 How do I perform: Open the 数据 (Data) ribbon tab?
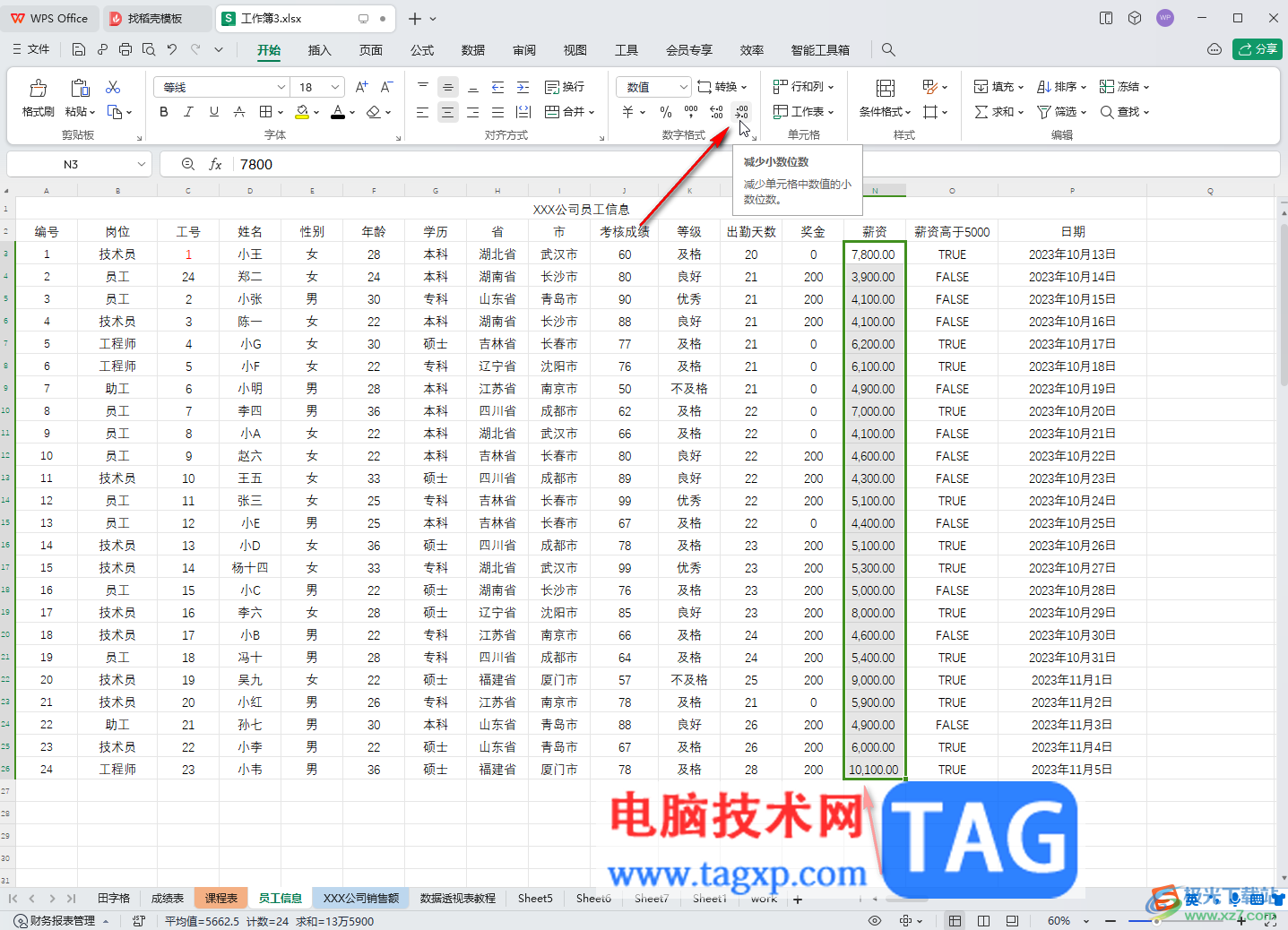click(x=473, y=50)
